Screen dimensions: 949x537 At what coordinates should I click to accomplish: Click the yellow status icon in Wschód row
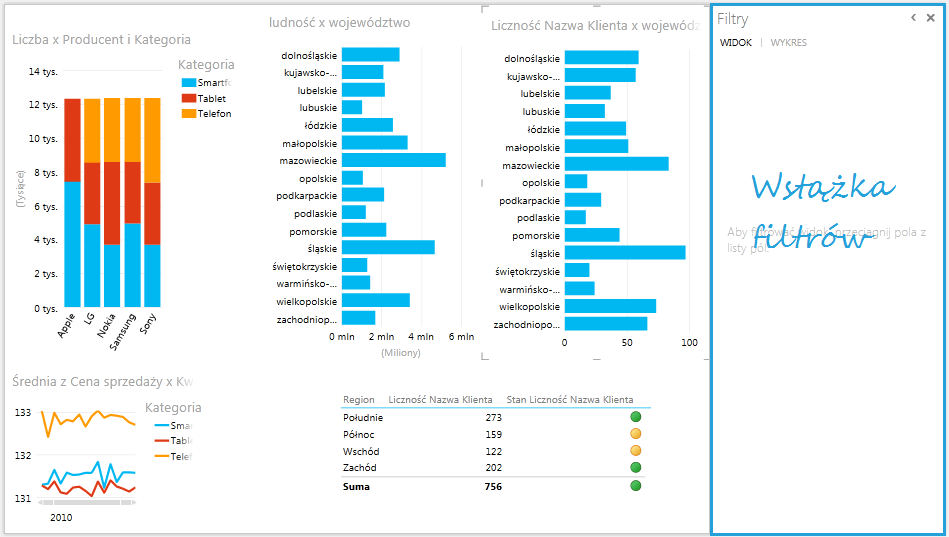[x=635, y=451]
